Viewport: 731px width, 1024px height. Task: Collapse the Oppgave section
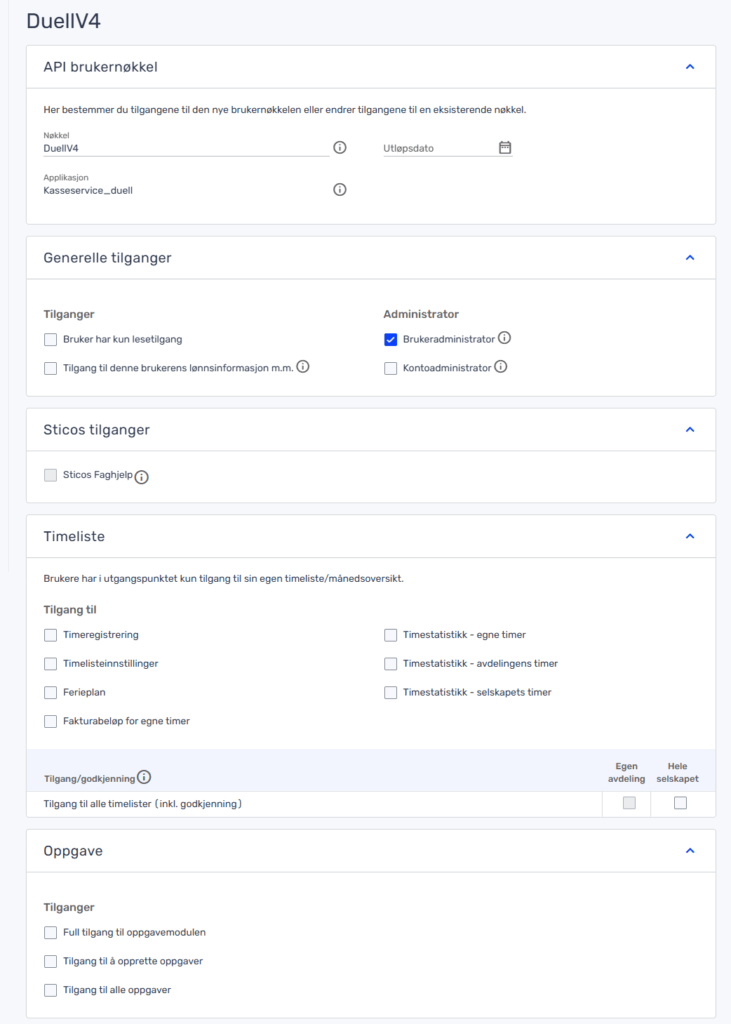[690, 850]
